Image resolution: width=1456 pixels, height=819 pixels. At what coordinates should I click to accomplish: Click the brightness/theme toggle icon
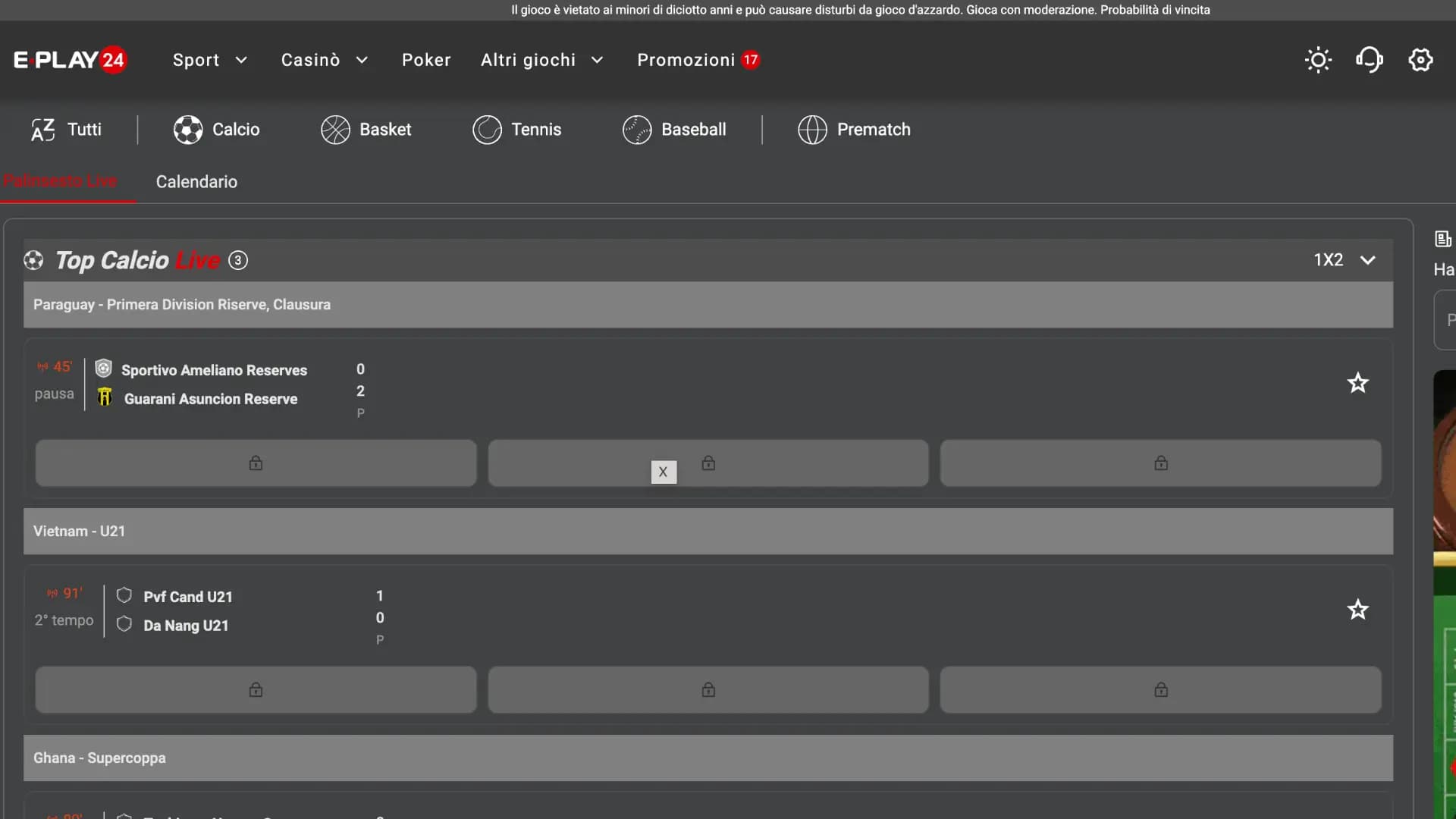1318,59
